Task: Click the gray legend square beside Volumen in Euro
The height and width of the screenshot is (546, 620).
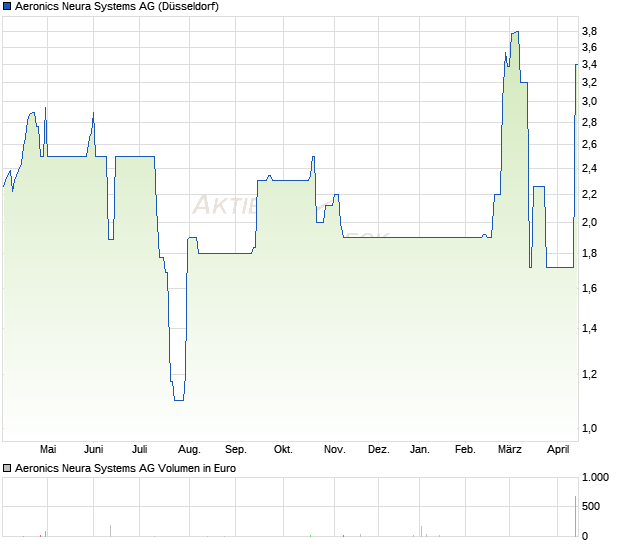Action: coord(7,468)
